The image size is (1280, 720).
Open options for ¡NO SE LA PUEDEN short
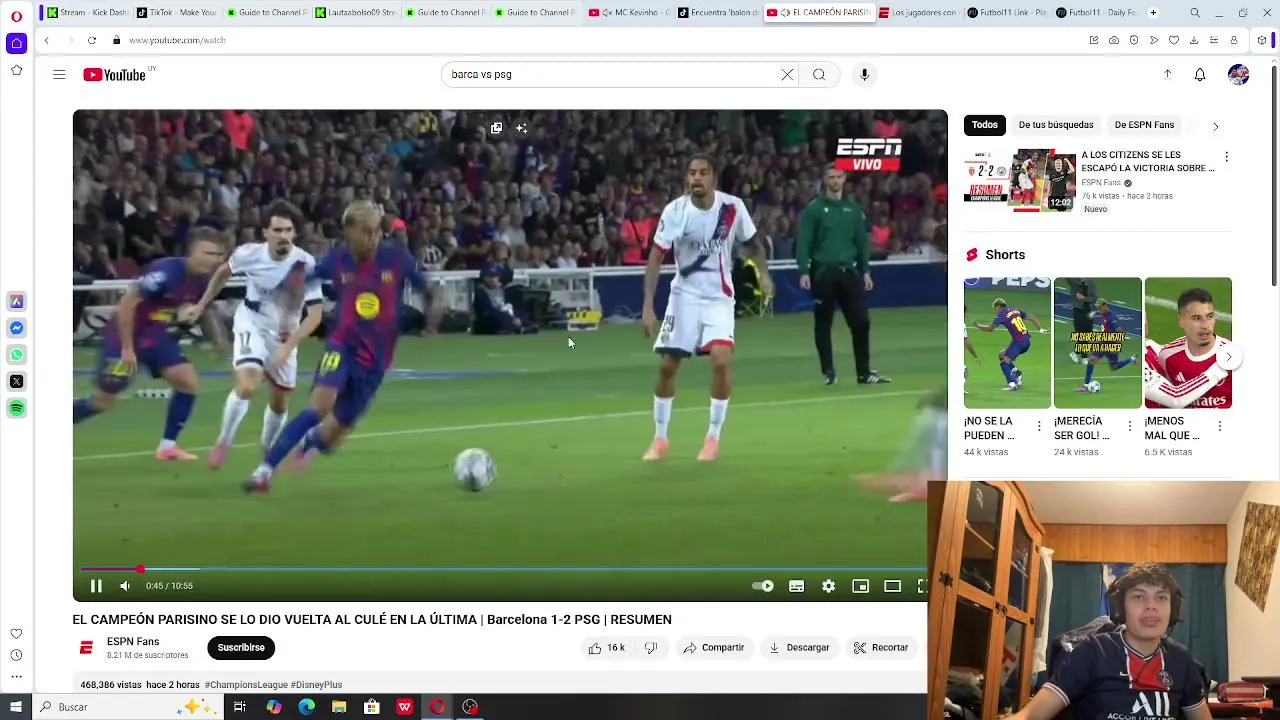[1039, 427]
